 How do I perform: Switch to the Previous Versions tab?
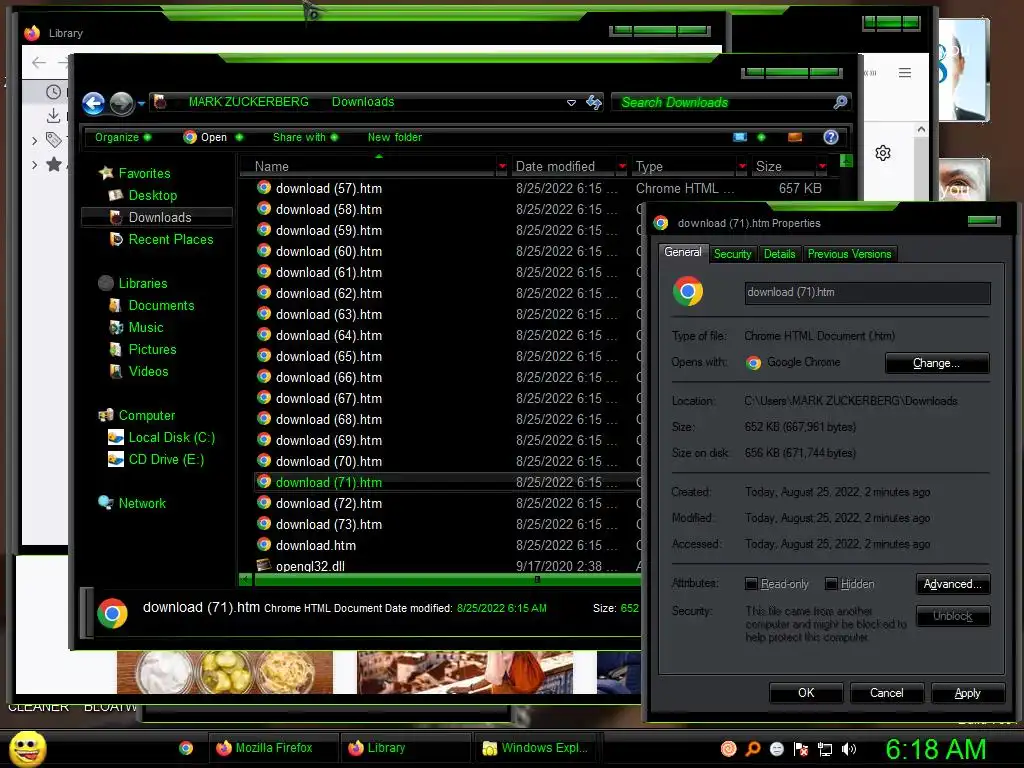[x=849, y=254]
